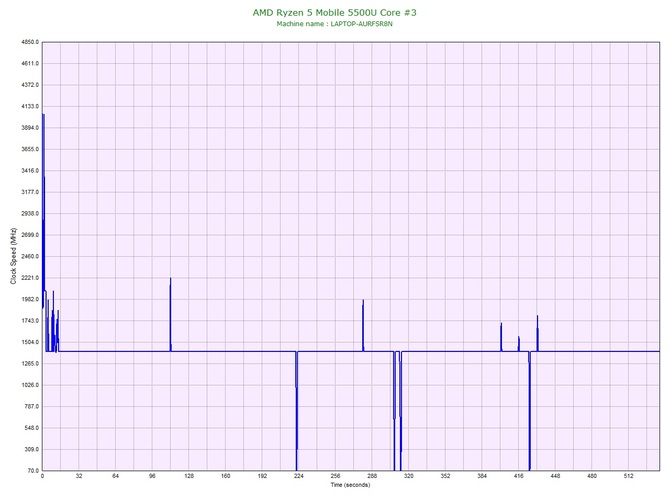670x502 pixels.
Task: Click the Clock Speed (MHz) axis label
Action: click(x=13, y=256)
